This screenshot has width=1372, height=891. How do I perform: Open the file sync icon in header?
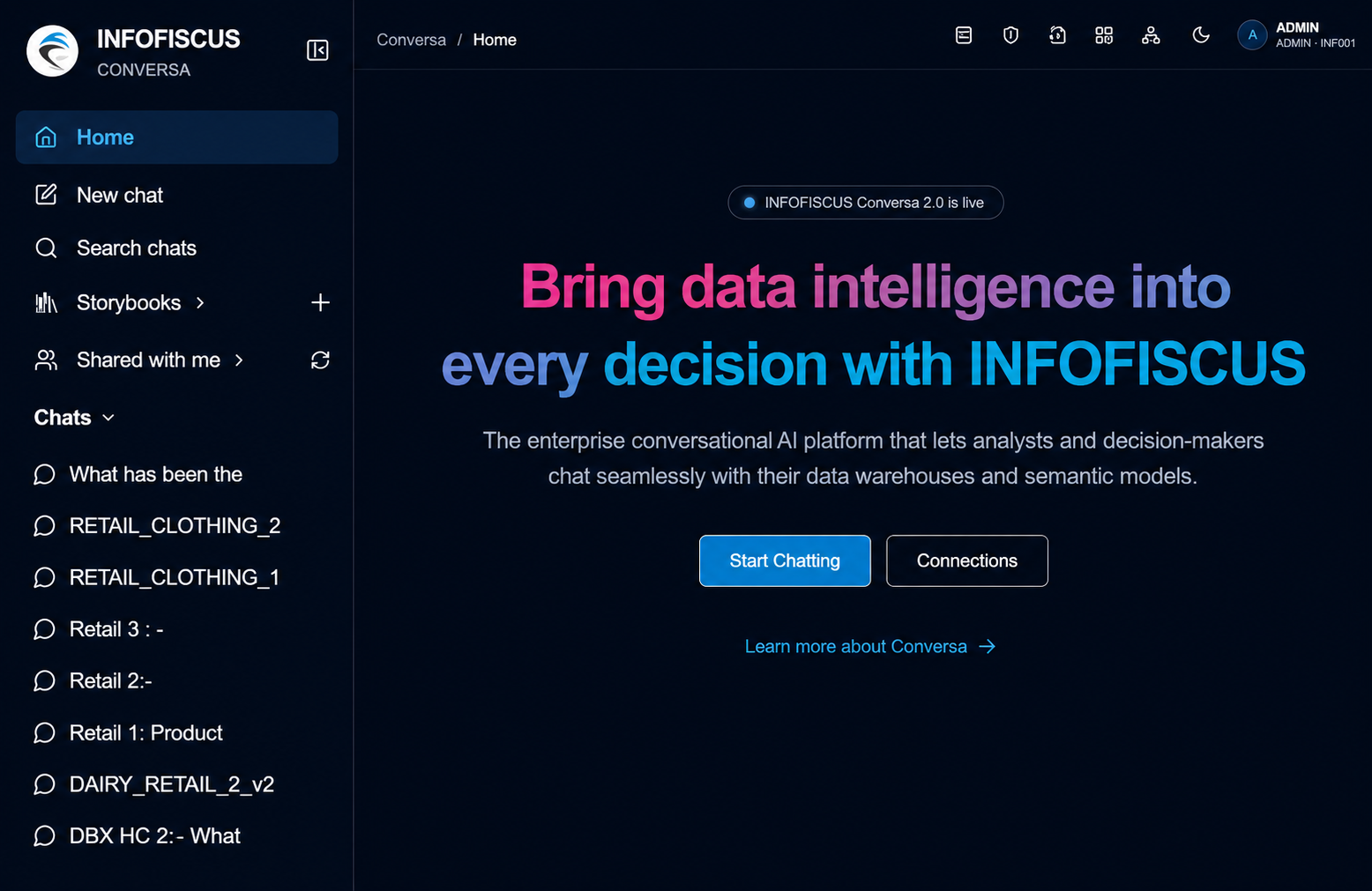pyautogui.click(x=1057, y=35)
